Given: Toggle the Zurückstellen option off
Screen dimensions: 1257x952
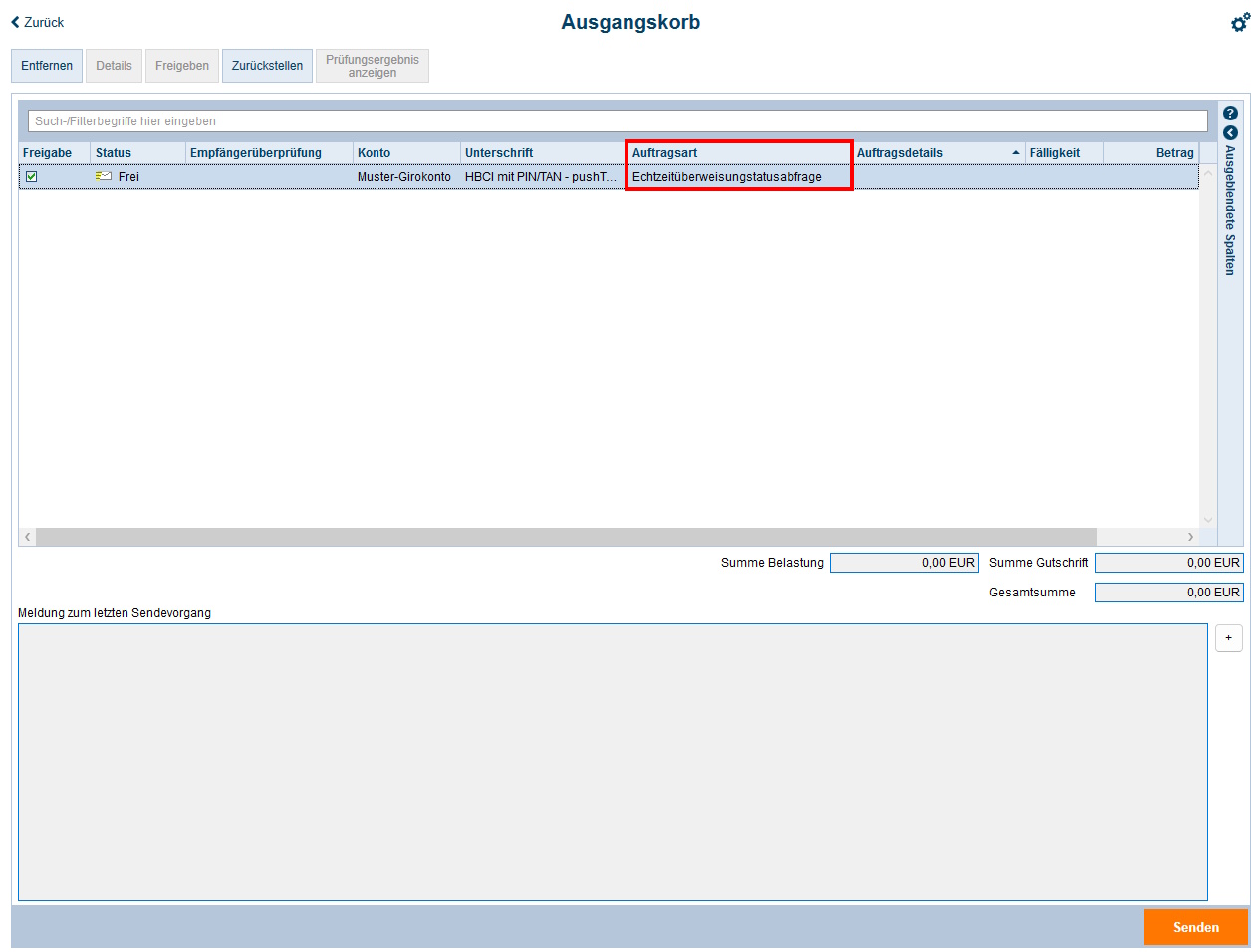Looking at the screenshot, I should click(x=266, y=65).
